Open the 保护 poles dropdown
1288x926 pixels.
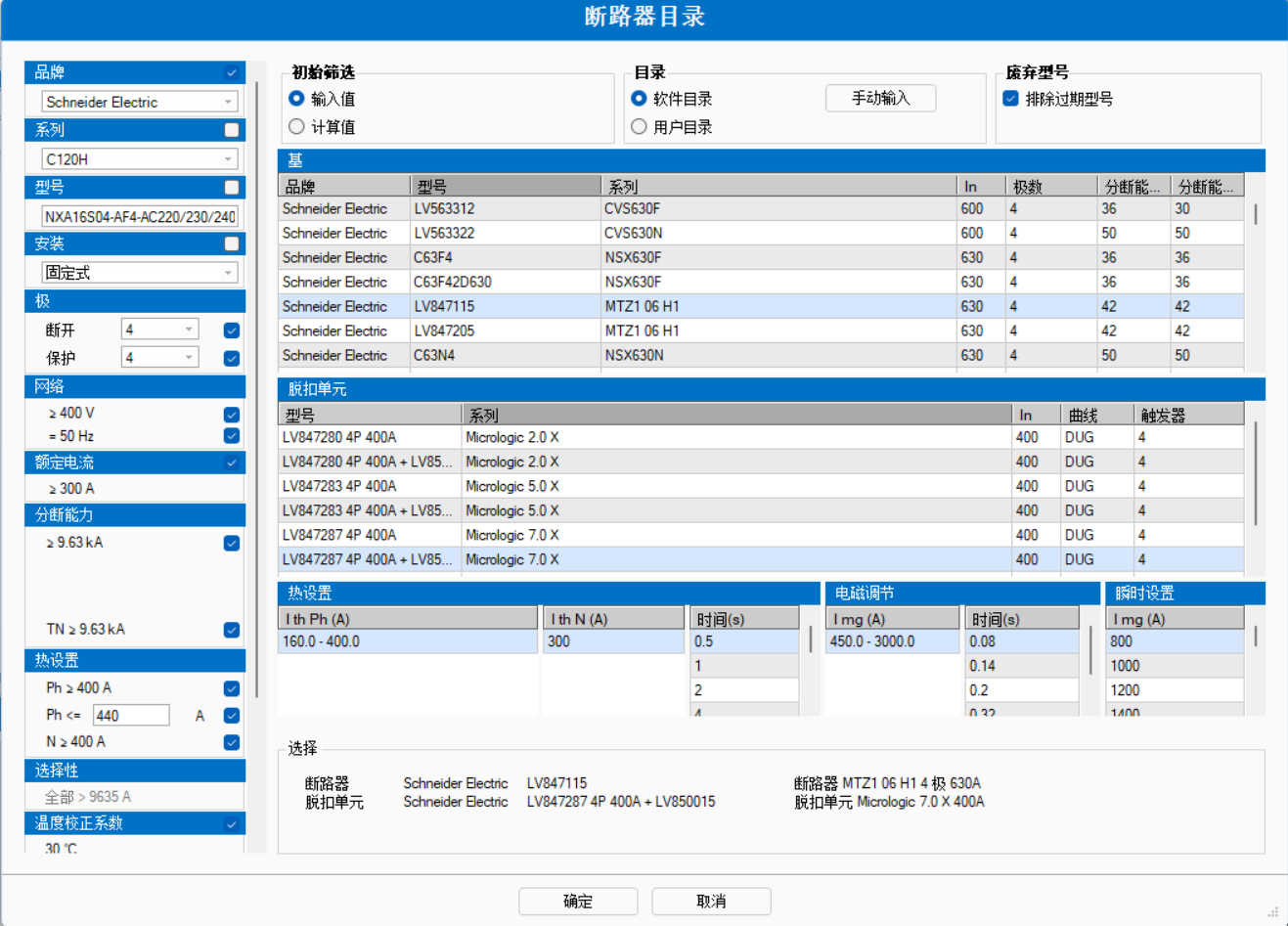(159, 358)
